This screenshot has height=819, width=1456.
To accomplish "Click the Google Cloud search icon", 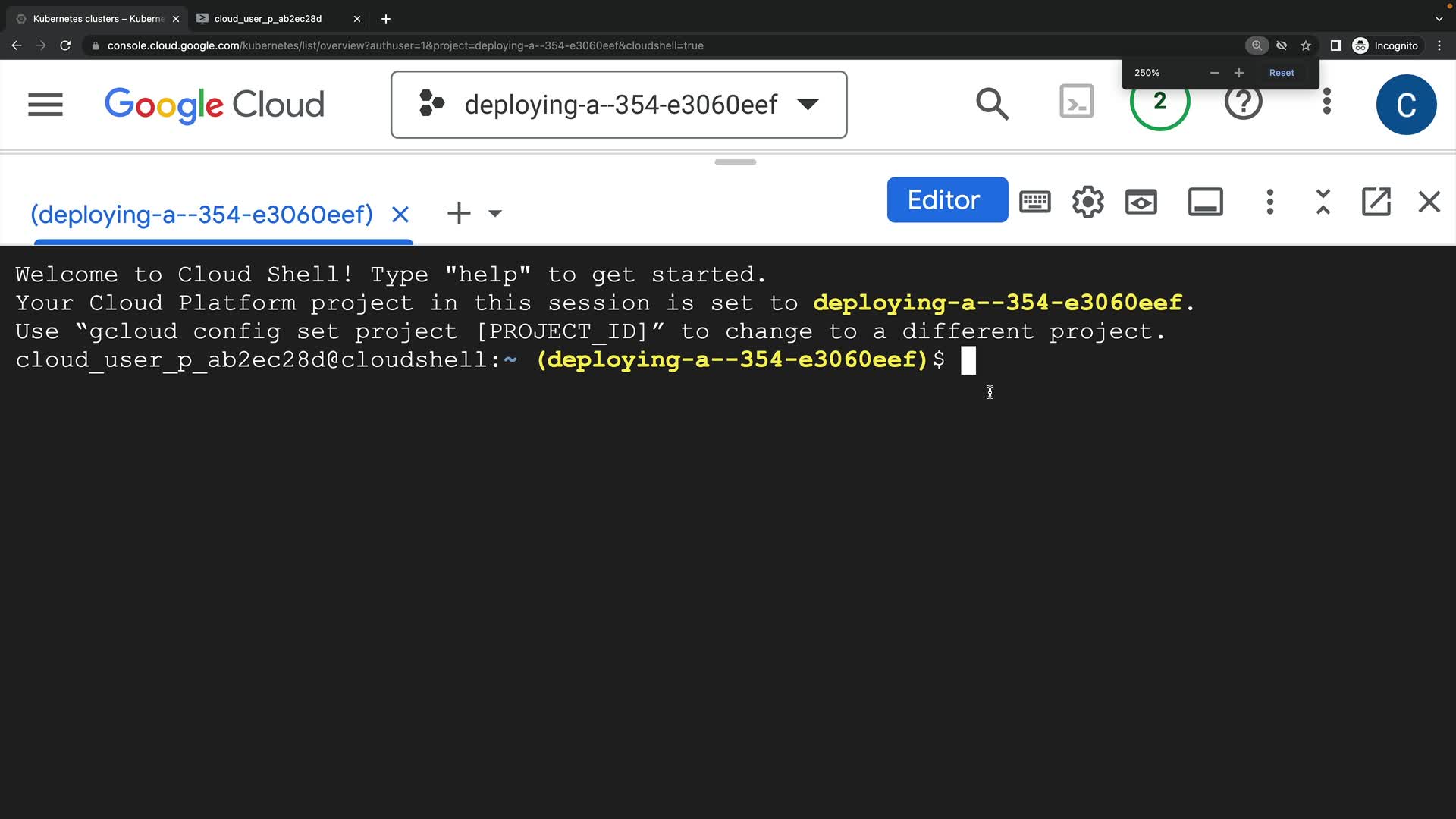I will pos(992,104).
